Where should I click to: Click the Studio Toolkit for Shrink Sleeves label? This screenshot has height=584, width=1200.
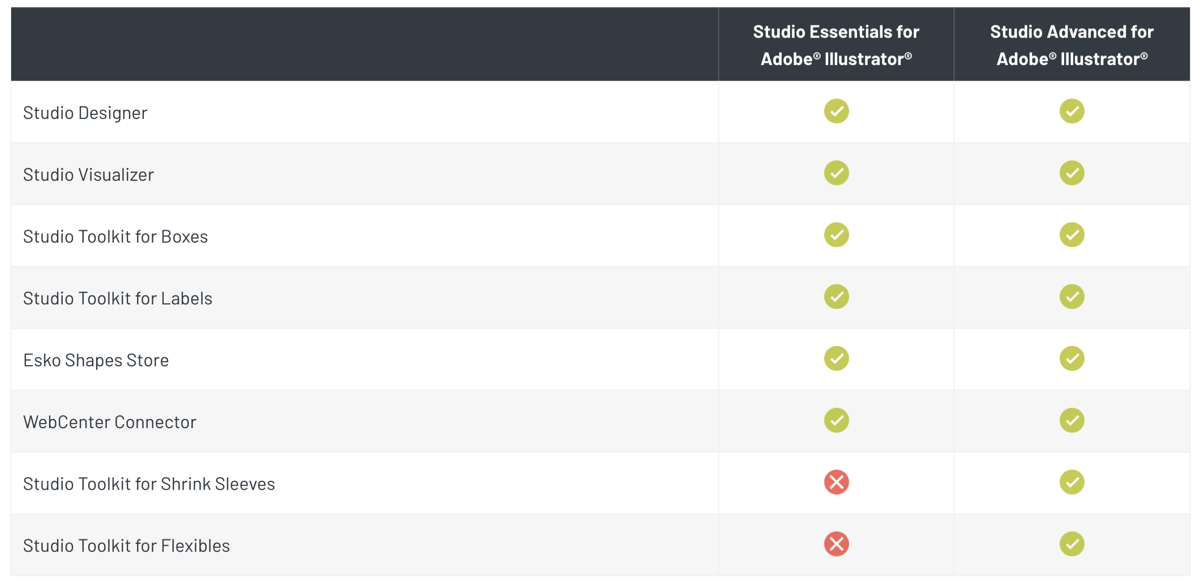pyautogui.click(x=149, y=484)
